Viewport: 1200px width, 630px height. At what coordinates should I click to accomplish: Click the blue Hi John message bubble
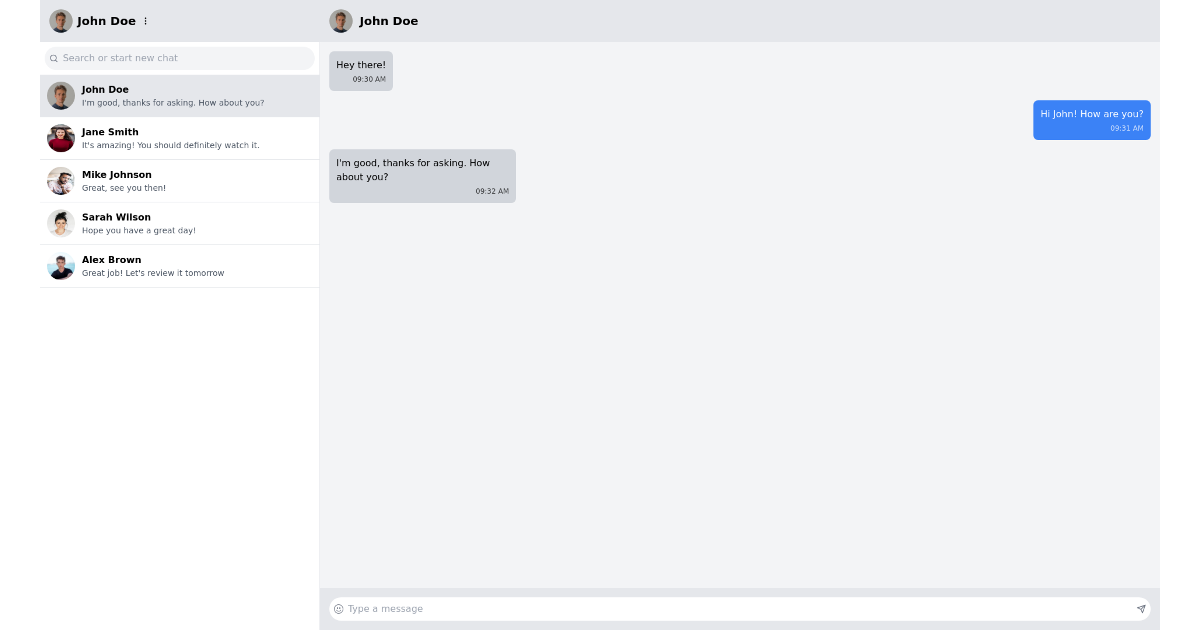coord(1091,119)
